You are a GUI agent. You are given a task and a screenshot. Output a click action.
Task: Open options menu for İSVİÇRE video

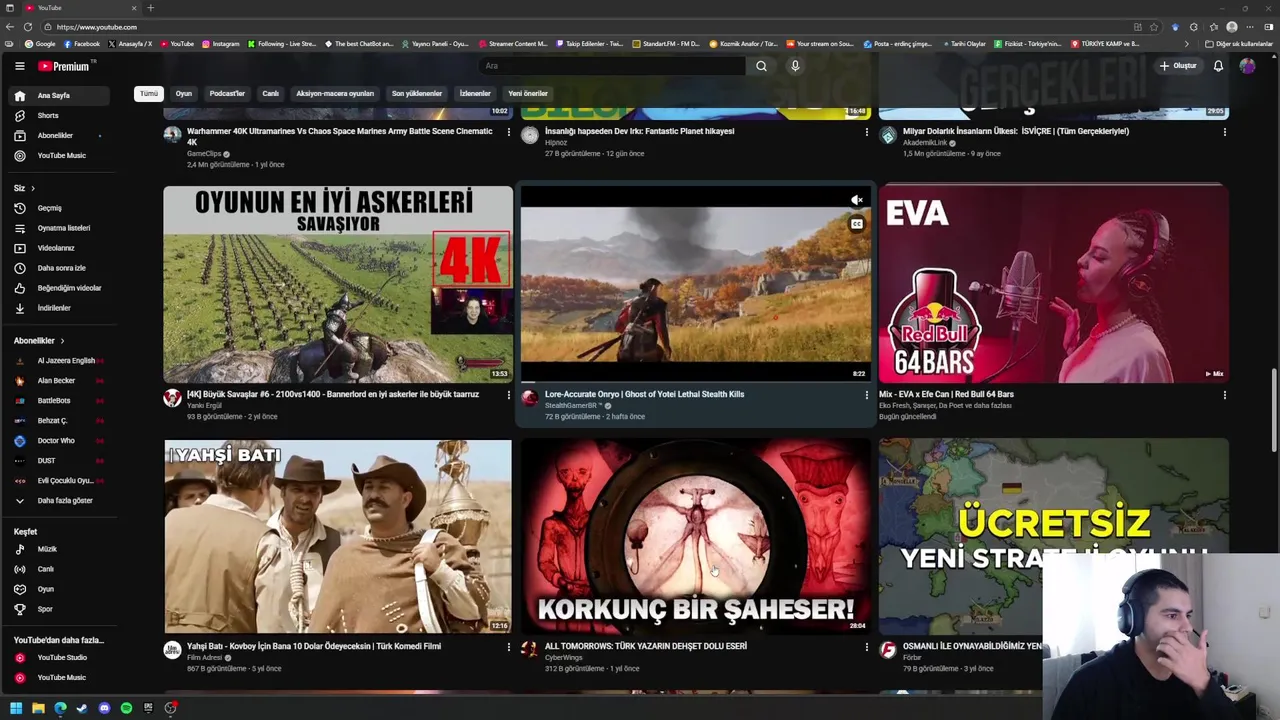(x=1224, y=132)
